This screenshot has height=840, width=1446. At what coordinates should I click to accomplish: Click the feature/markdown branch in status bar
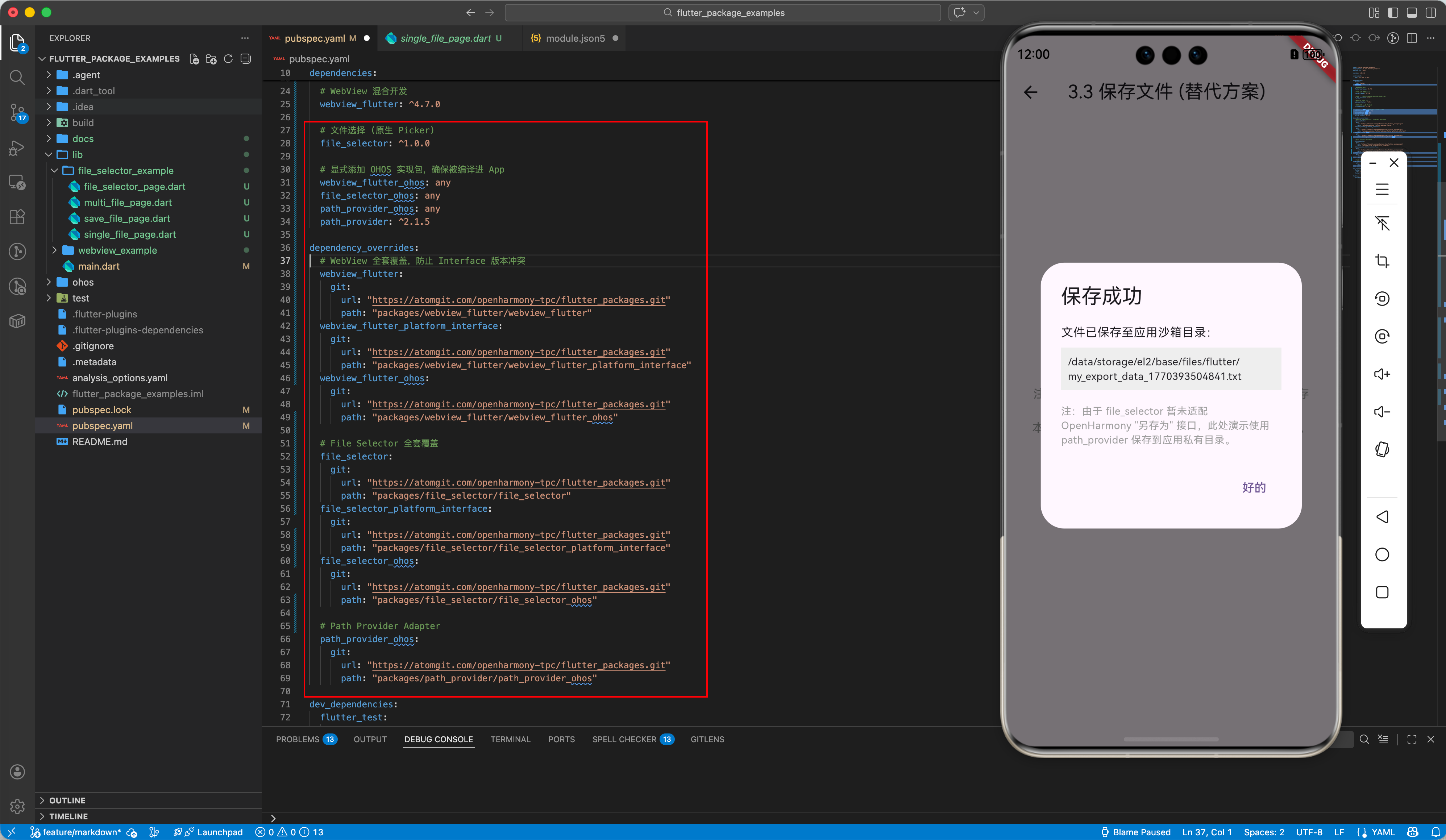[x=81, y=832]
